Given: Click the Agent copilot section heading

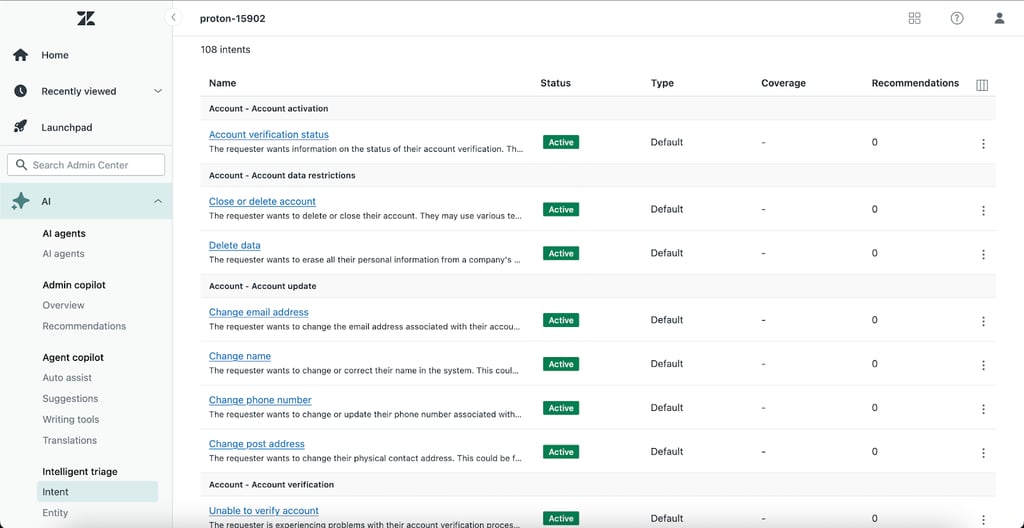Looking at the screenshot, I should point(73,357).
